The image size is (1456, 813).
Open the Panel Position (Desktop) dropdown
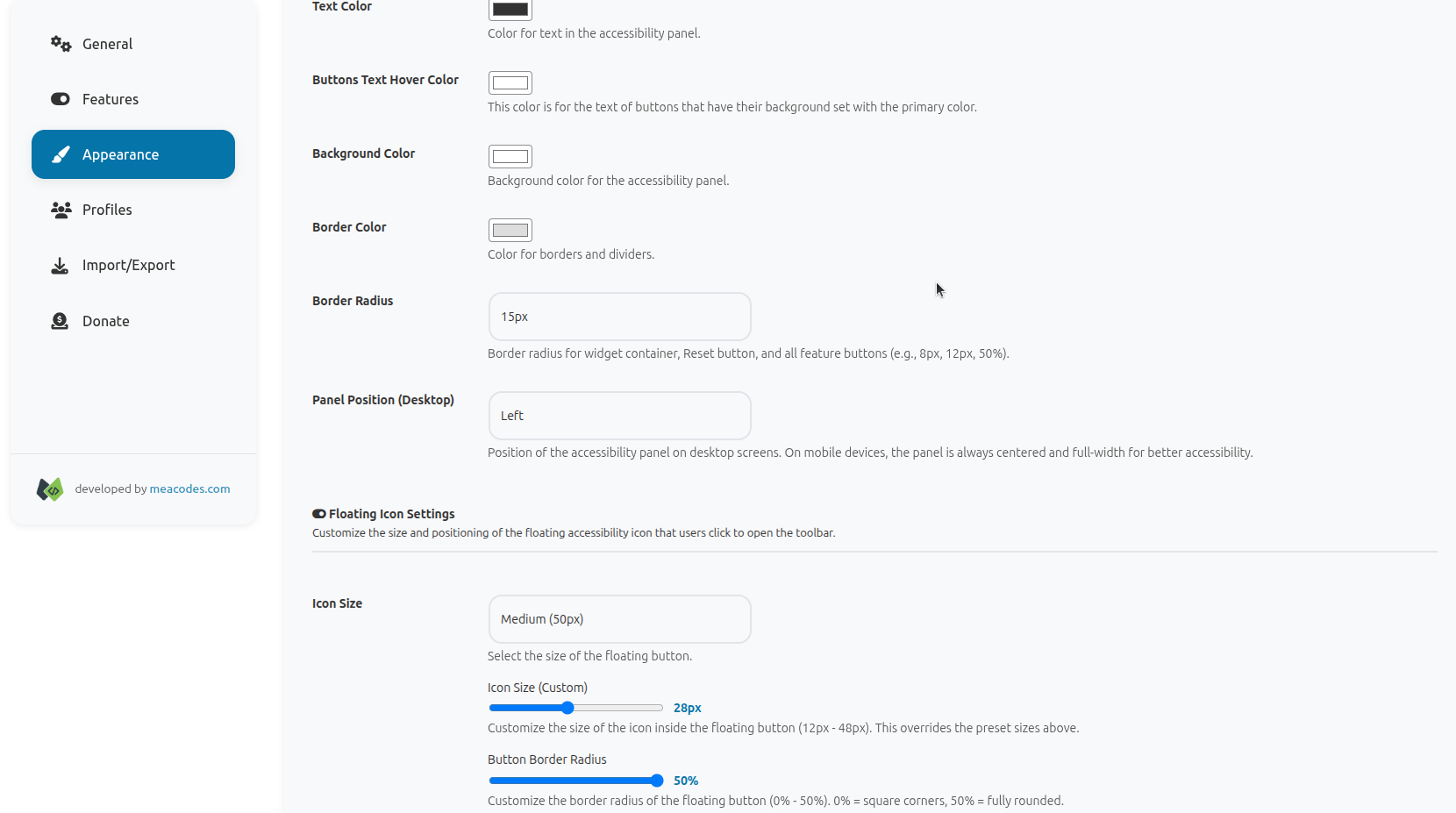tap(619, 416)
